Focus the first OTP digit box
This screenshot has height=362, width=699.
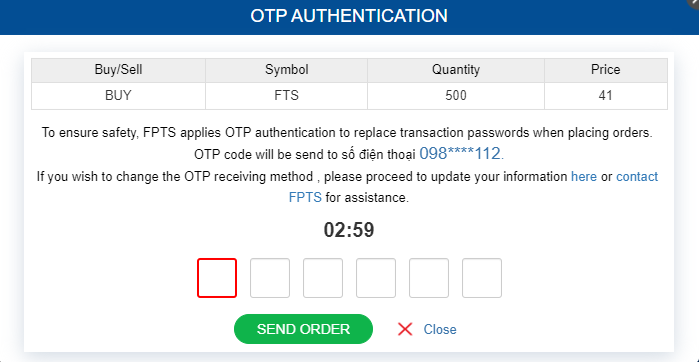click(x=217, y=278)
